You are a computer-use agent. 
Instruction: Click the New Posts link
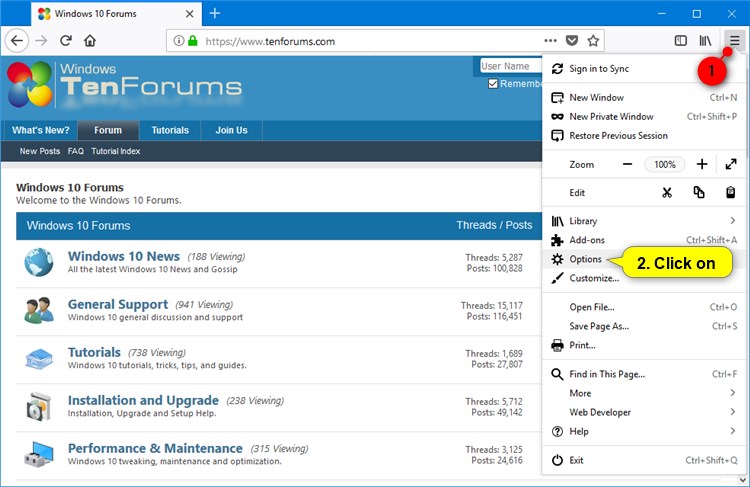[40, 151]
